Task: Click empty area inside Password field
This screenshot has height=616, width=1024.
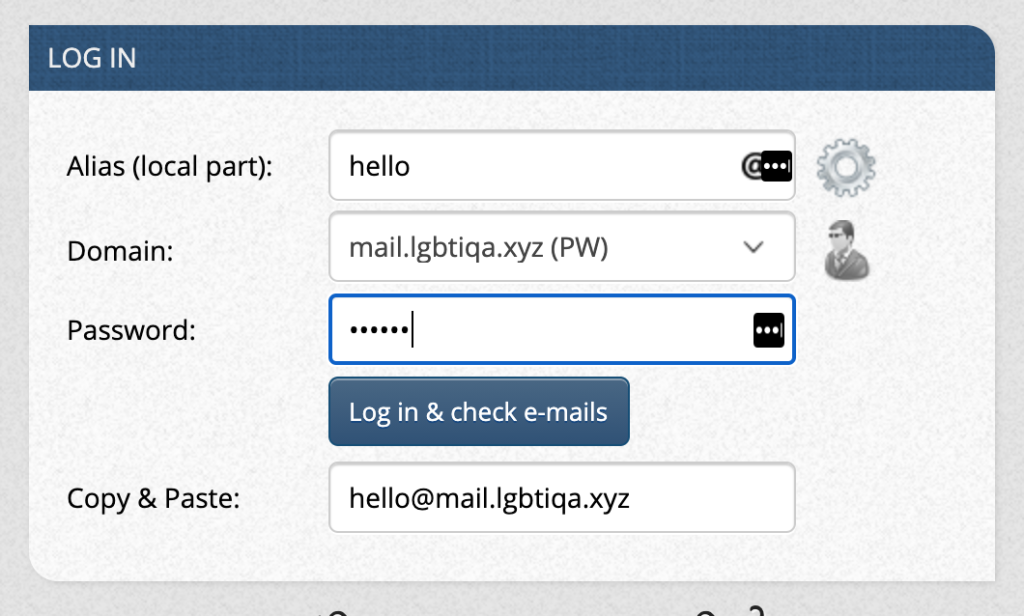Action: coord(581,330)
